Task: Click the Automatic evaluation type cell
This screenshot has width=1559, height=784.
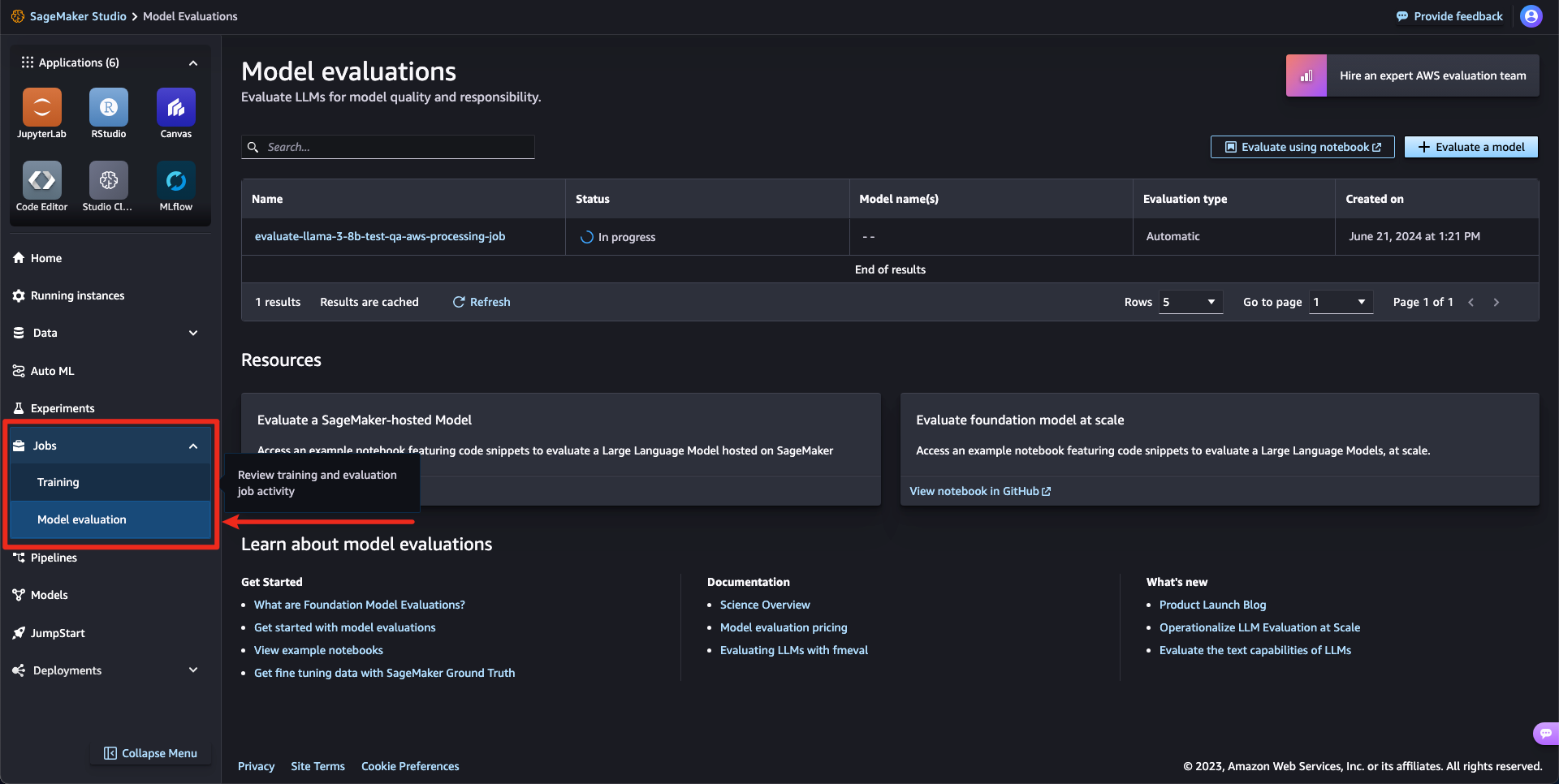Action: 1234,236
